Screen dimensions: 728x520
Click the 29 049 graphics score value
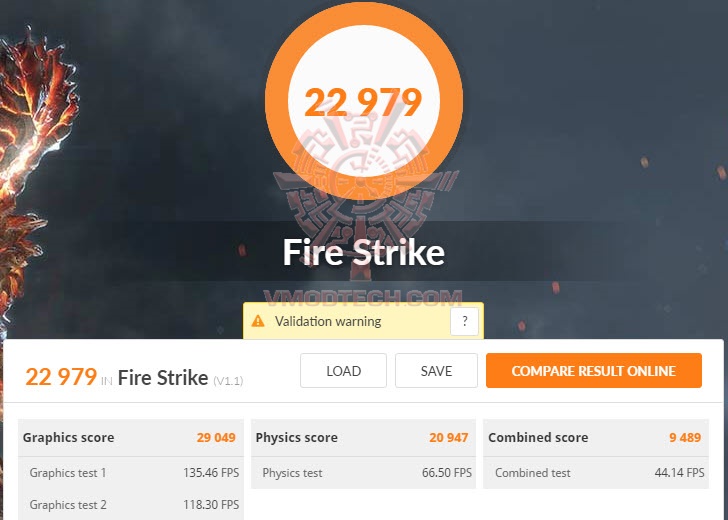(216, 437)
